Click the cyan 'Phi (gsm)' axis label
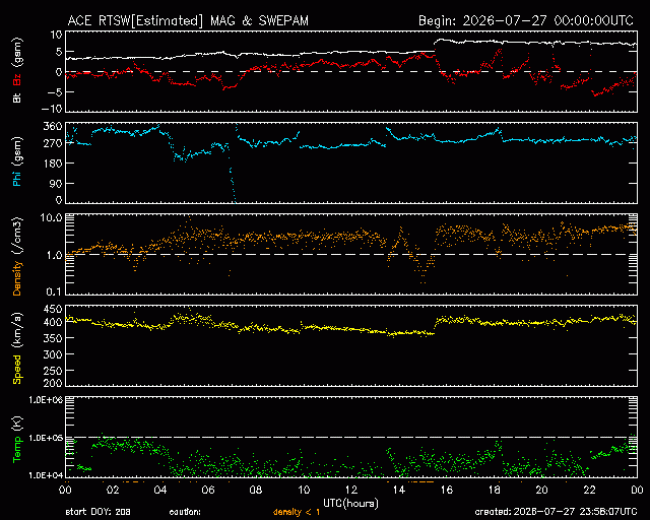 coord(17,161)
